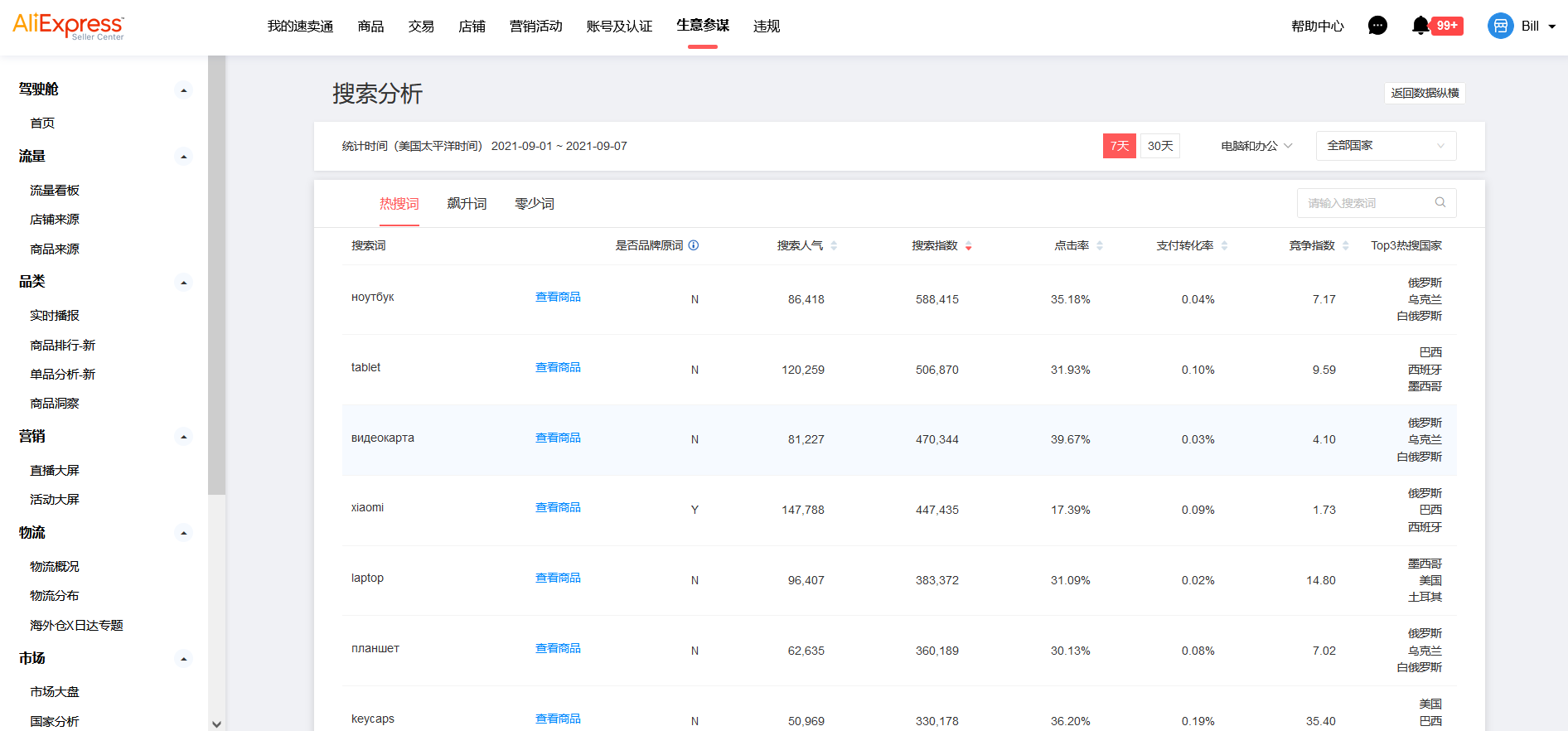Screen dimensions: 1568x731
Task: Open 商品来源 in the sidebar
Action: (x=55, y=249)
